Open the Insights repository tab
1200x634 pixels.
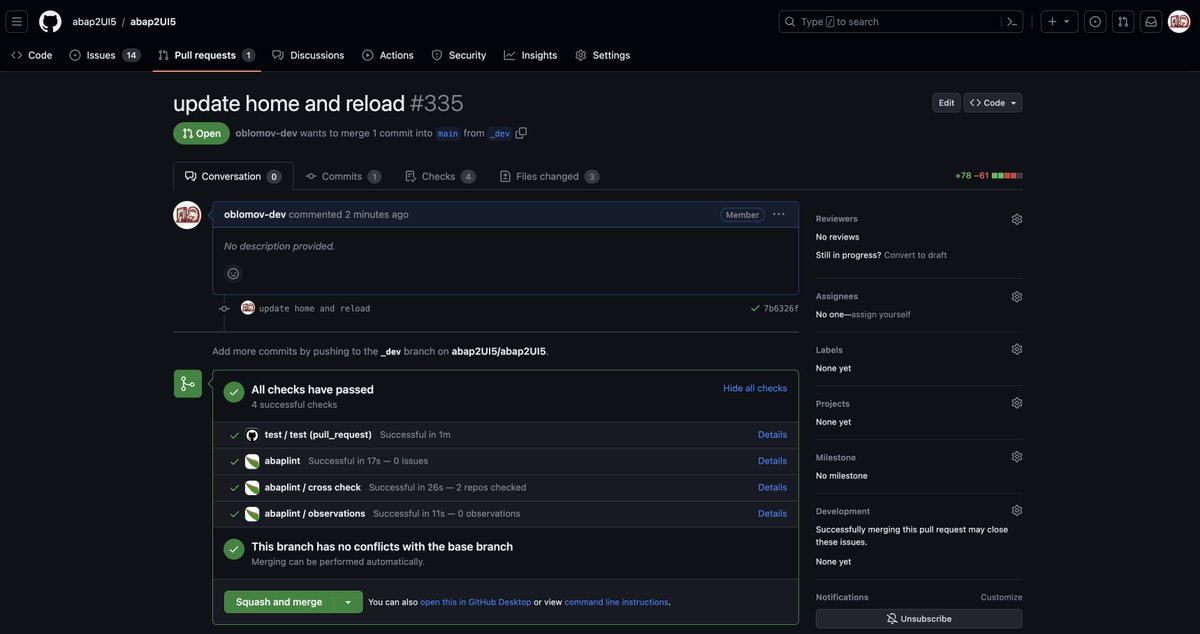pyautogui.click(x=531, y=55)
